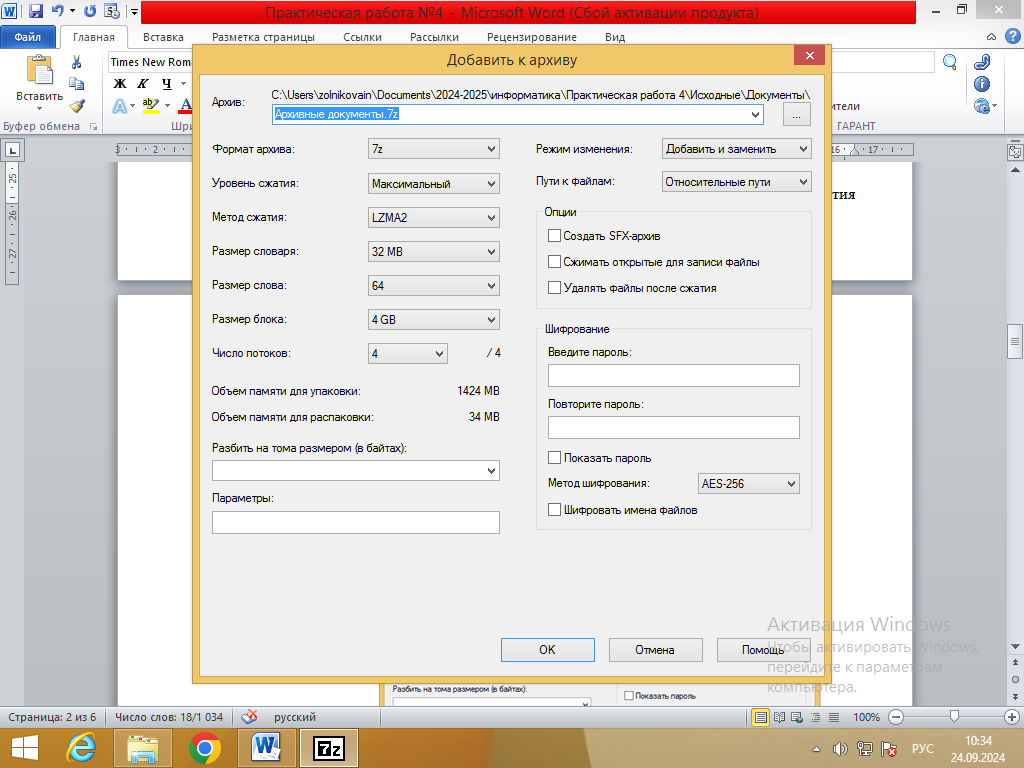Image resolution: width=1024 pixels, height=768 pixels.
Task: Enable the Создать SFX-архив checkbox
Action: click(554, 236)
